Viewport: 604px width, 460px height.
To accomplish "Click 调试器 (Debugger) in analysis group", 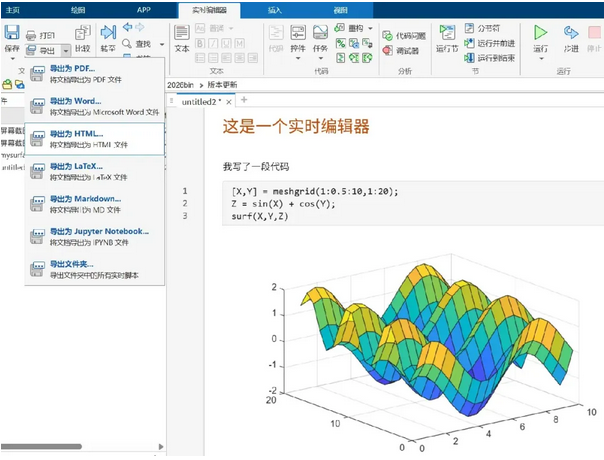I will click(401, 50).
